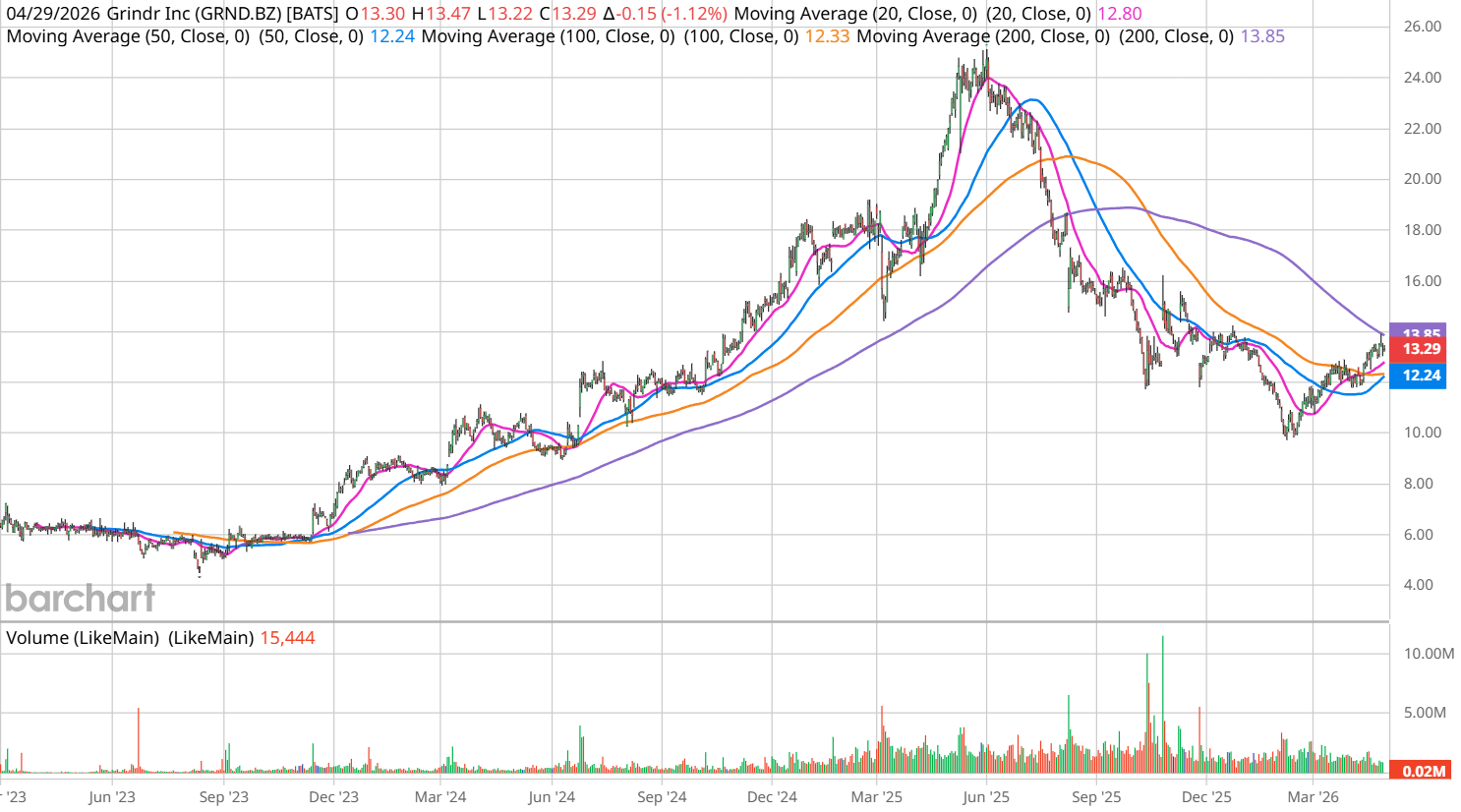Click the 10.00M volume axis label
Viewport: 1461px width, 812px height.
(1429, 654)
